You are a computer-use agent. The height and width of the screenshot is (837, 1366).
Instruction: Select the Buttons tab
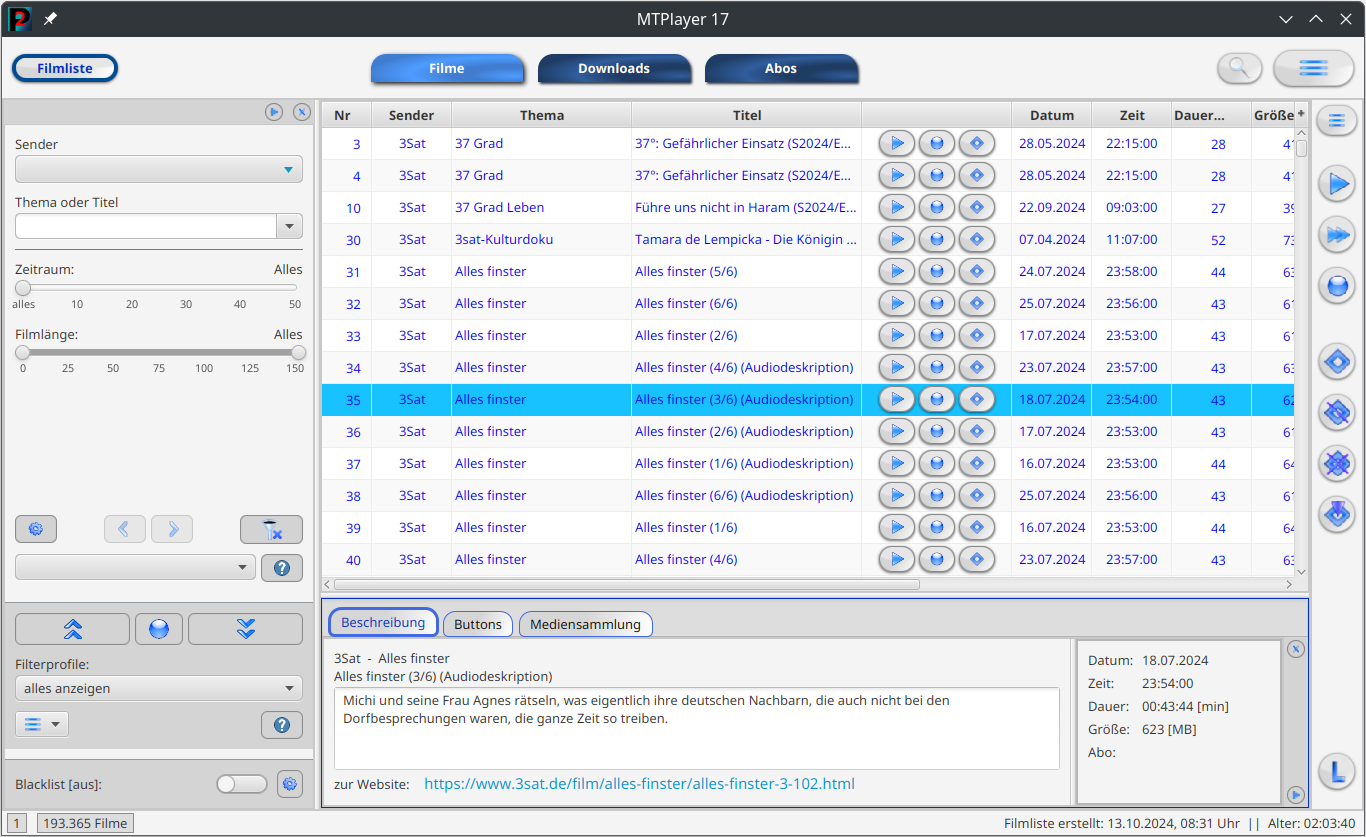click(478, 624)
